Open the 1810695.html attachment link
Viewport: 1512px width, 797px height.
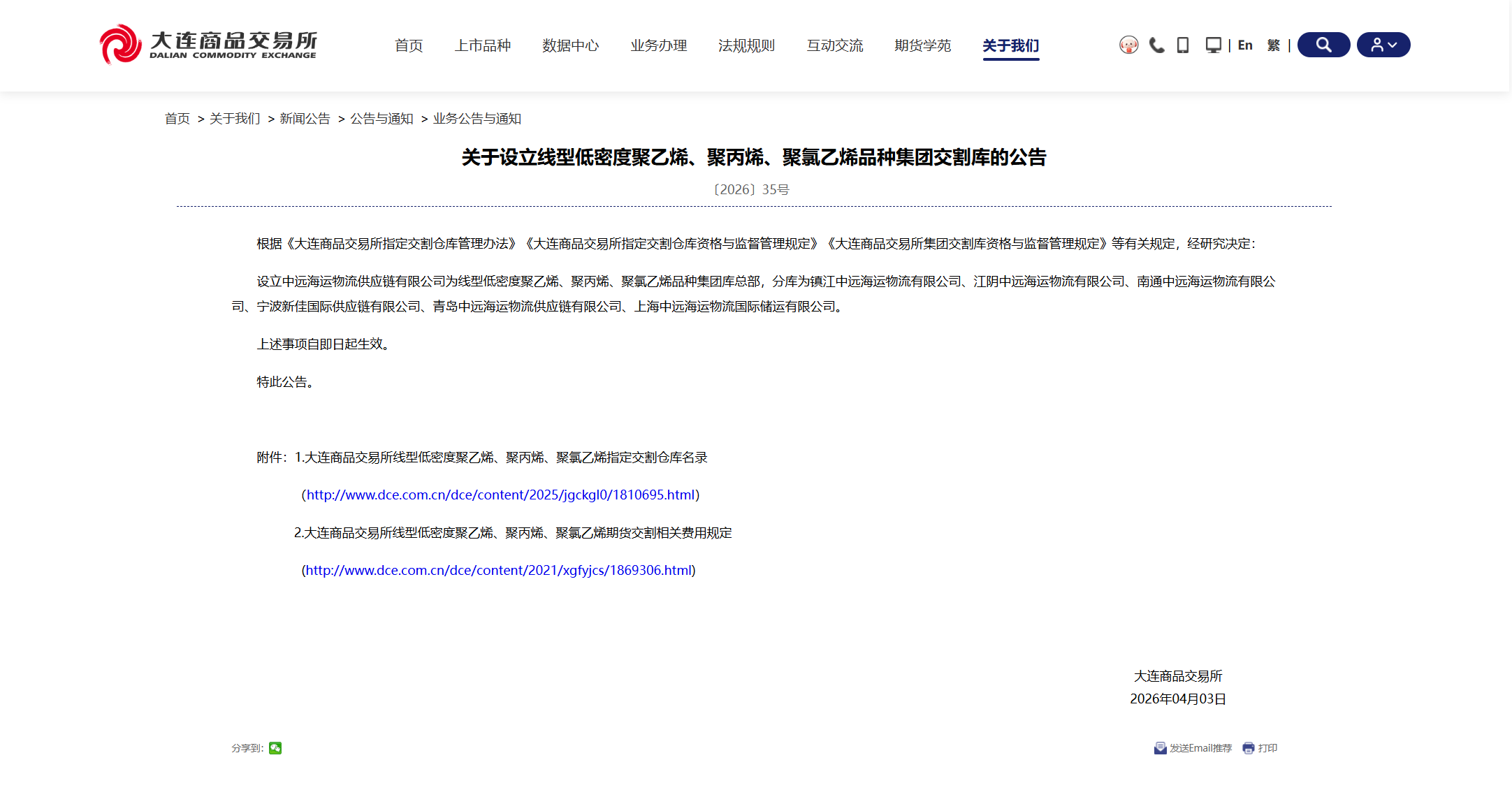499,495
